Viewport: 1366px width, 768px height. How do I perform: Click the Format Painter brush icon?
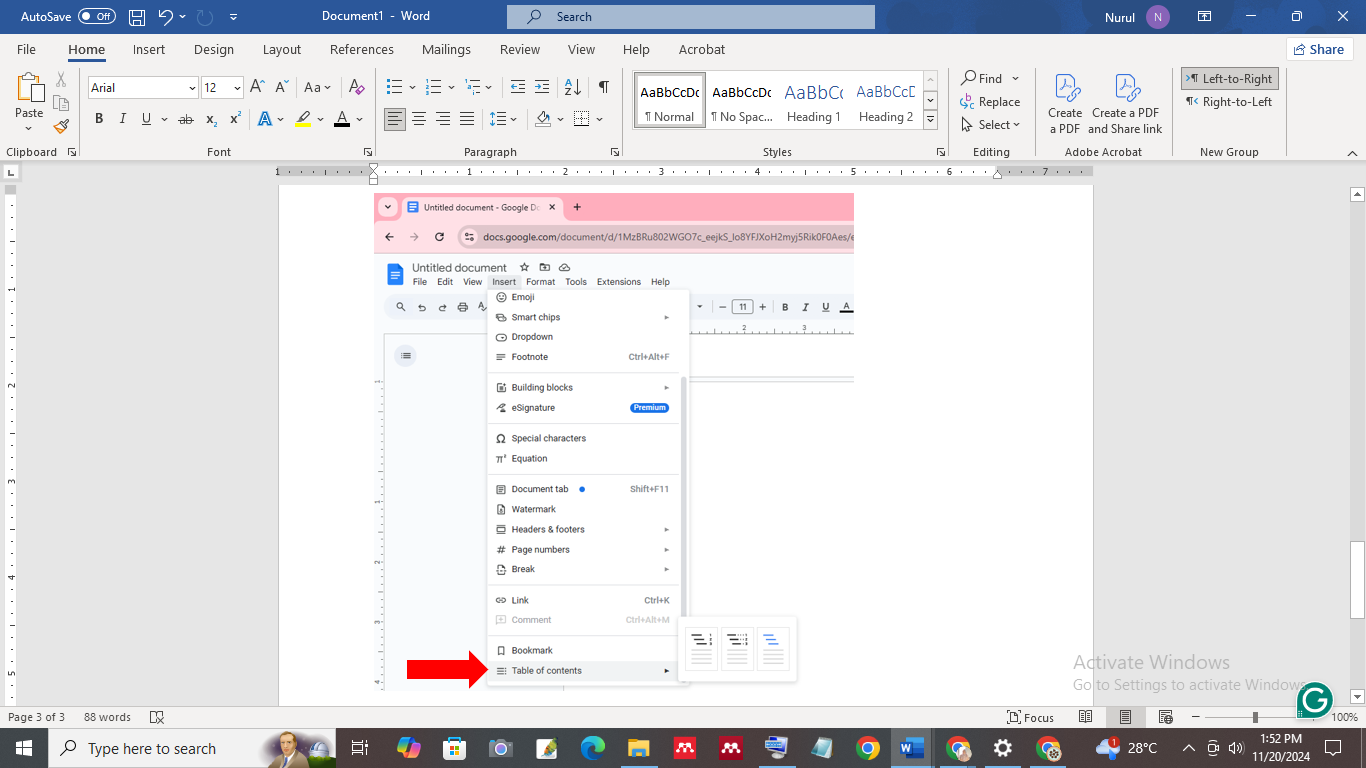(x=61, y=127)
